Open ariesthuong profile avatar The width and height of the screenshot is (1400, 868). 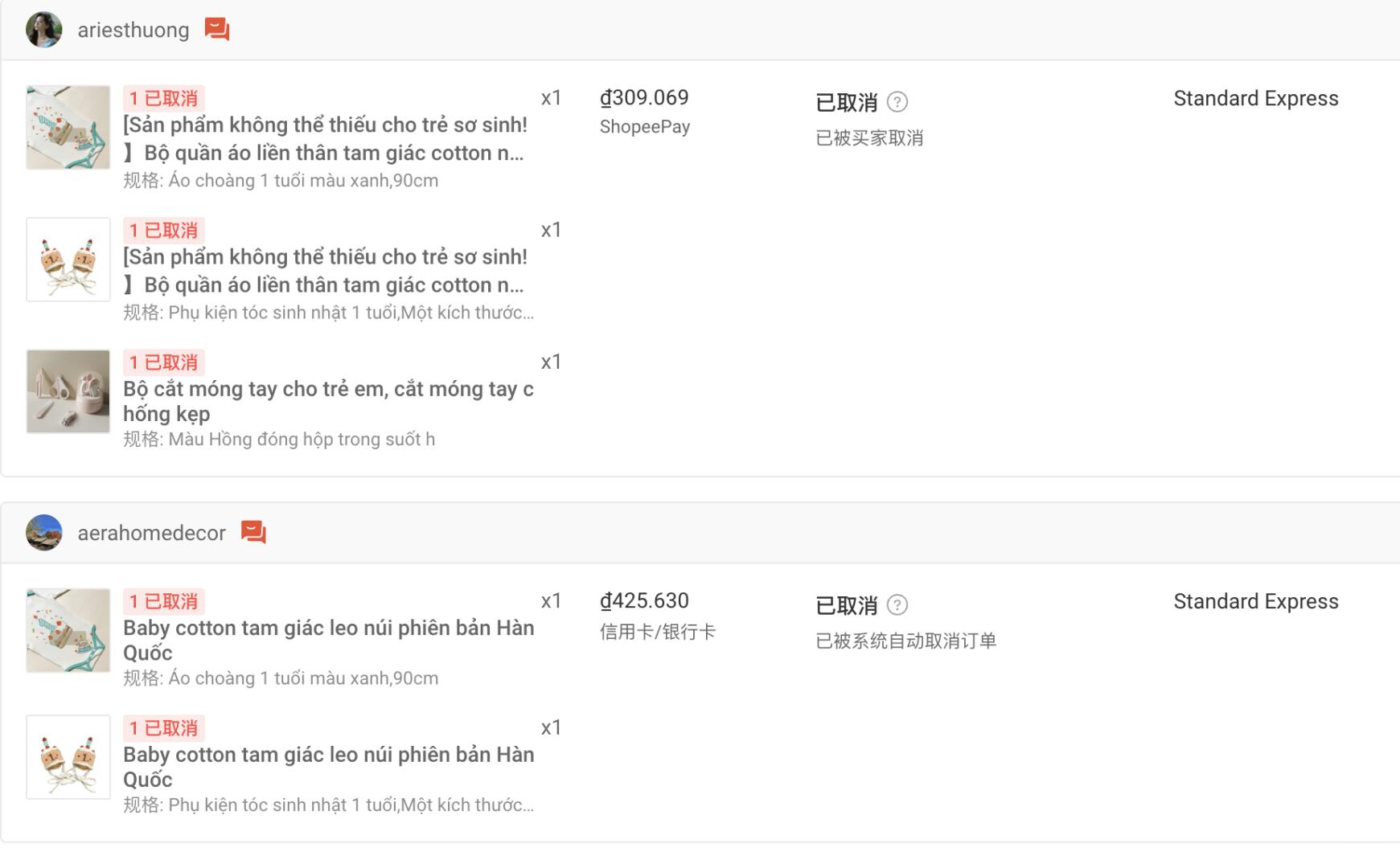click(44, 30)
